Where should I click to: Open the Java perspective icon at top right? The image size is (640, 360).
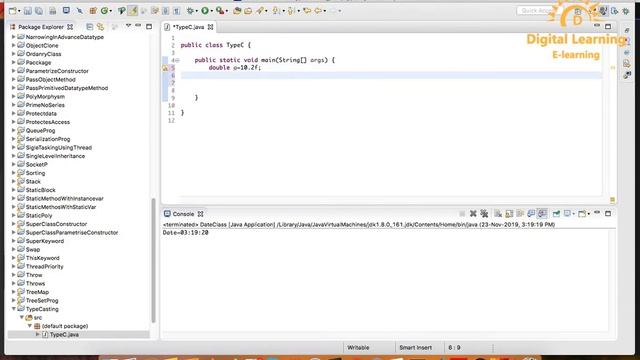click(x=603, y=11)
